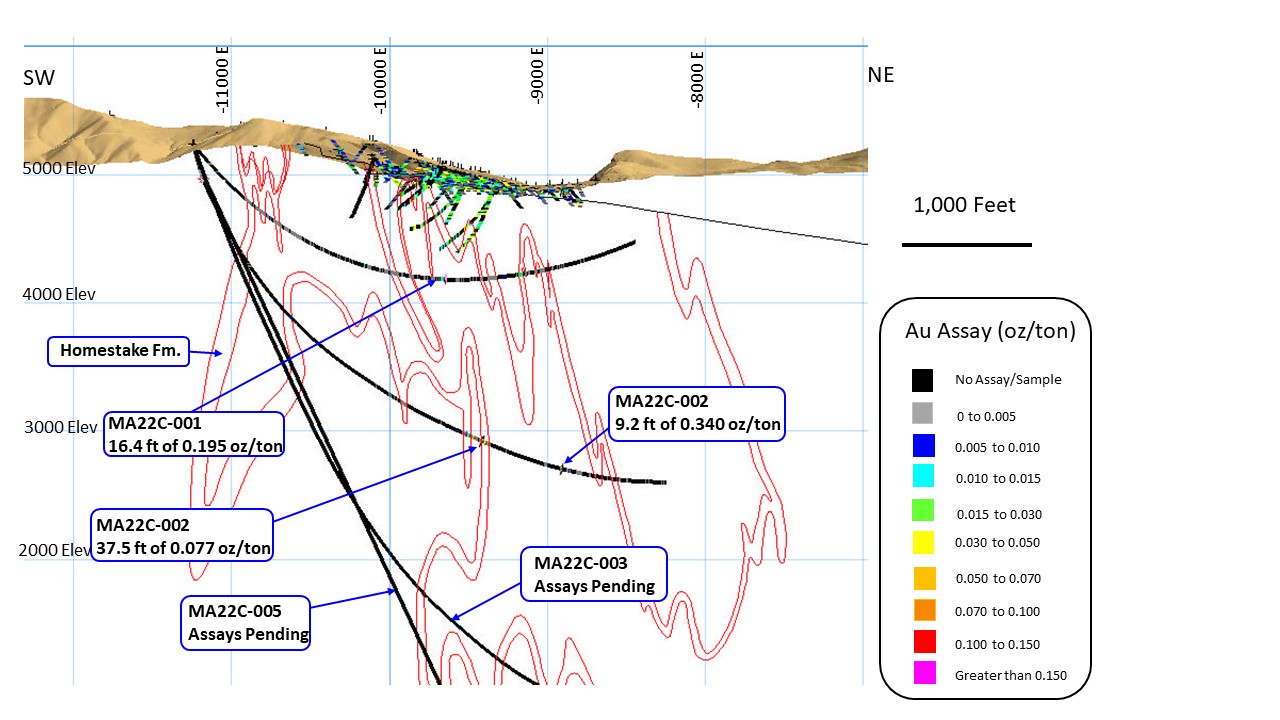Click the red 0.100 to 0.150 swatch
This screenshot has width=1280, height=720.
coord(922,642)
